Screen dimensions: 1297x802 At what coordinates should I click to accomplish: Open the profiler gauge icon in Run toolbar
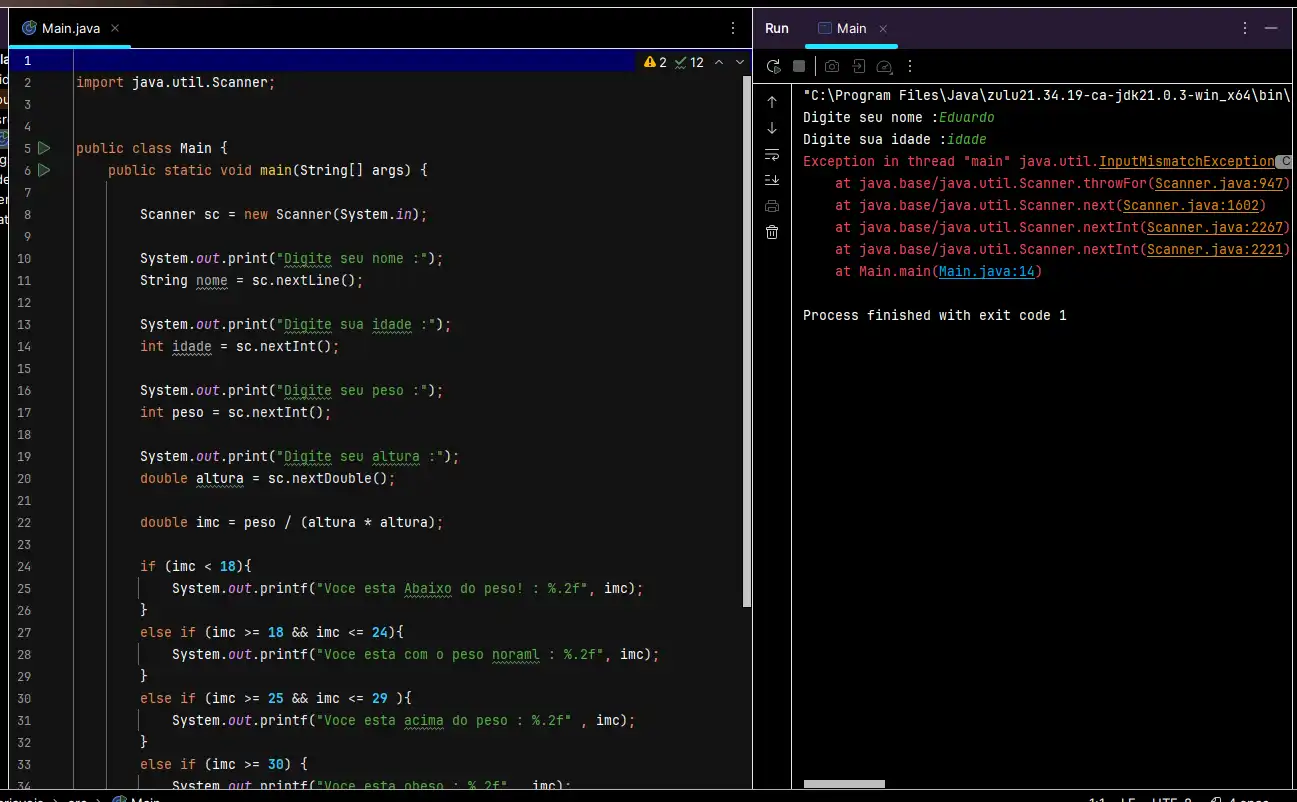(884, 66)
